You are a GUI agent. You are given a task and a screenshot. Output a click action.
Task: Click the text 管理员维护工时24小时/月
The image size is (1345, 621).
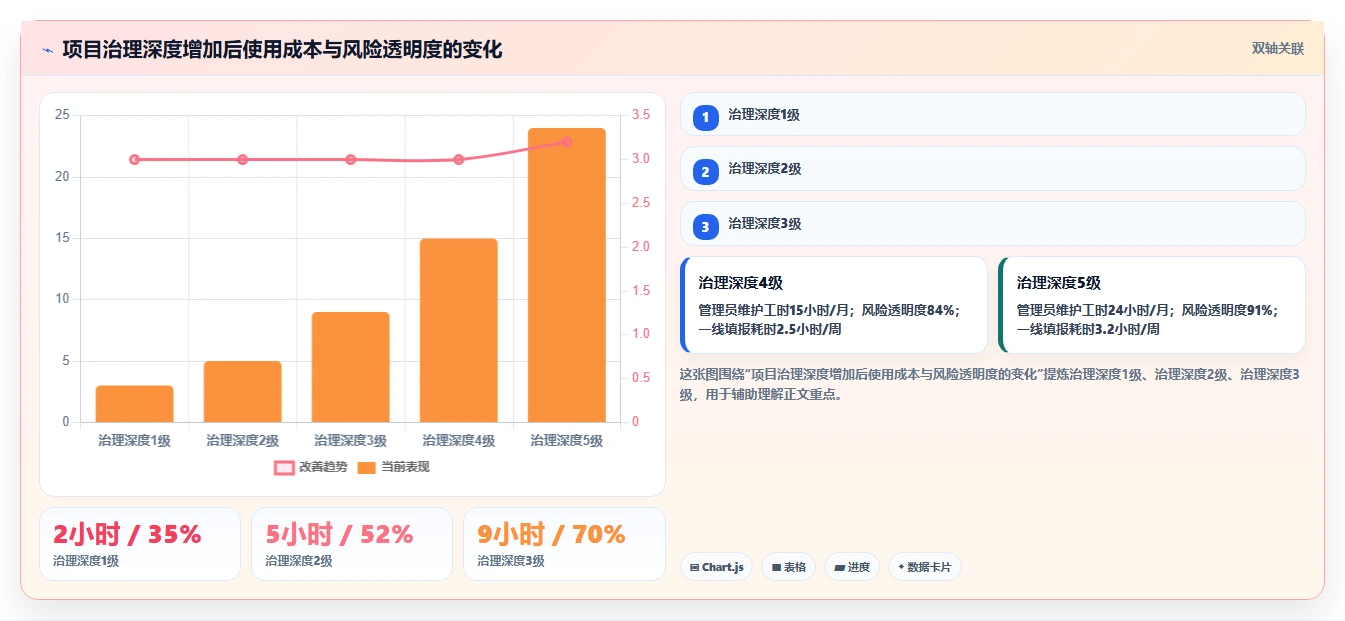pyautogui.click(x=1095, y=310)
